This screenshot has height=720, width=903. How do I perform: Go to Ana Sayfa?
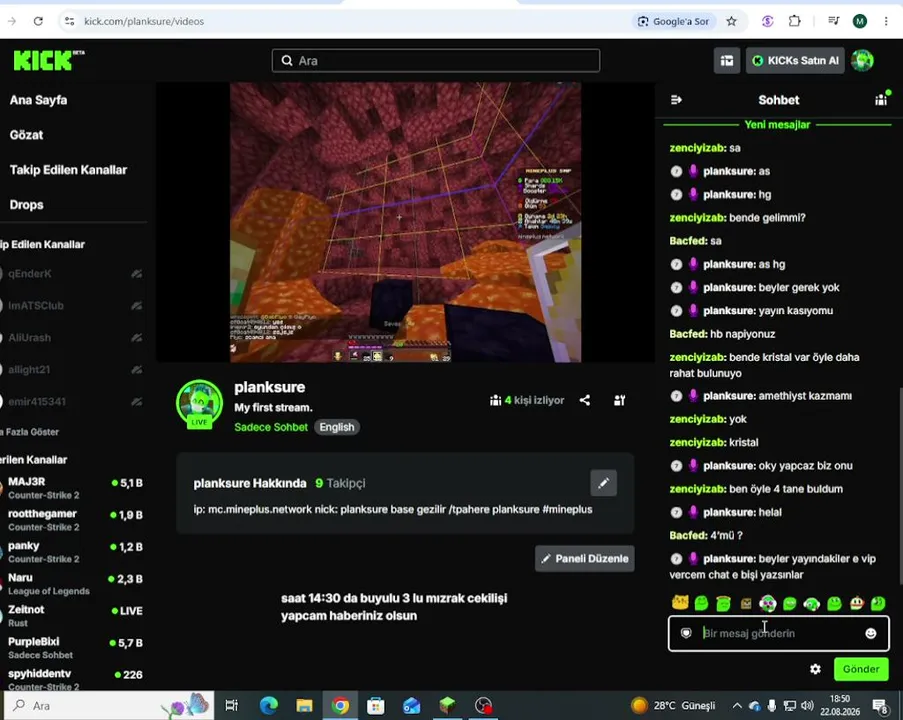(x=39, y=100)
